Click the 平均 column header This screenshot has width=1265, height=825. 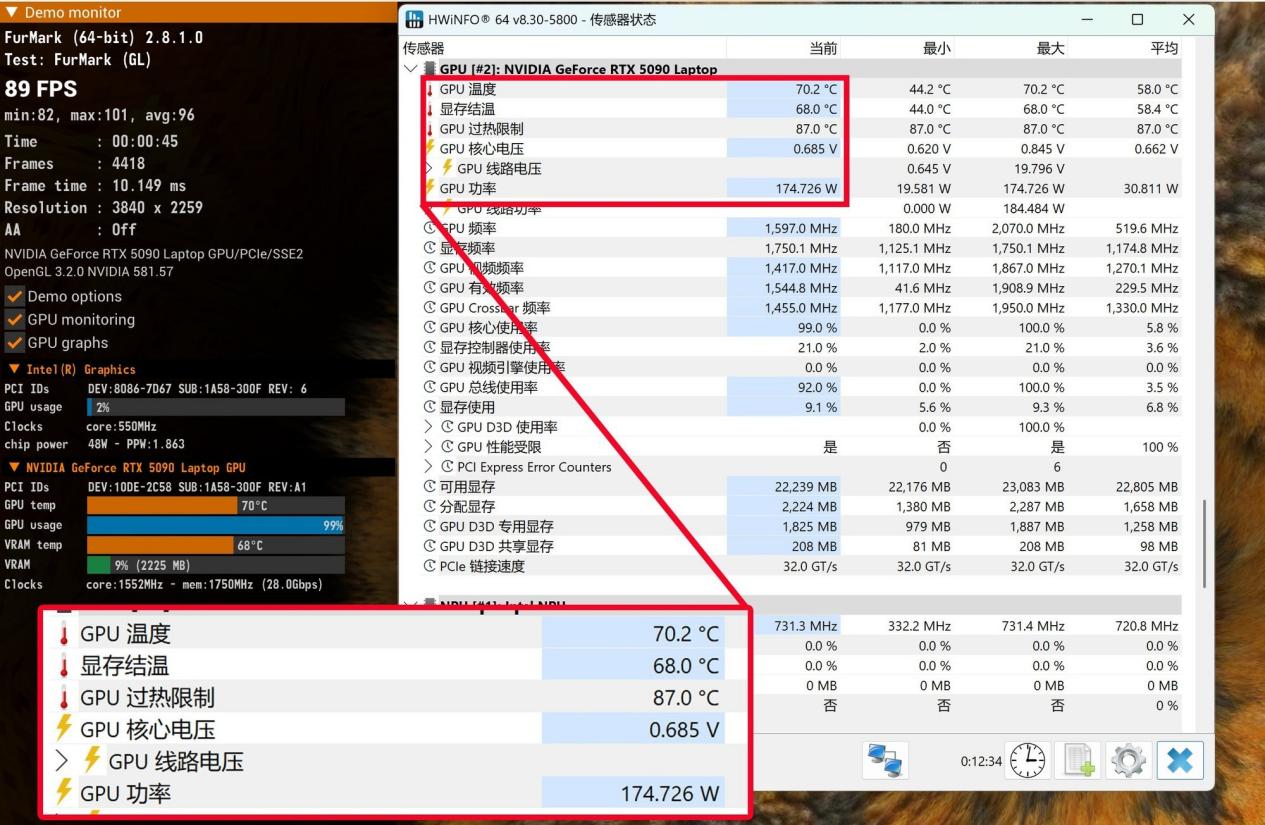1163,48
